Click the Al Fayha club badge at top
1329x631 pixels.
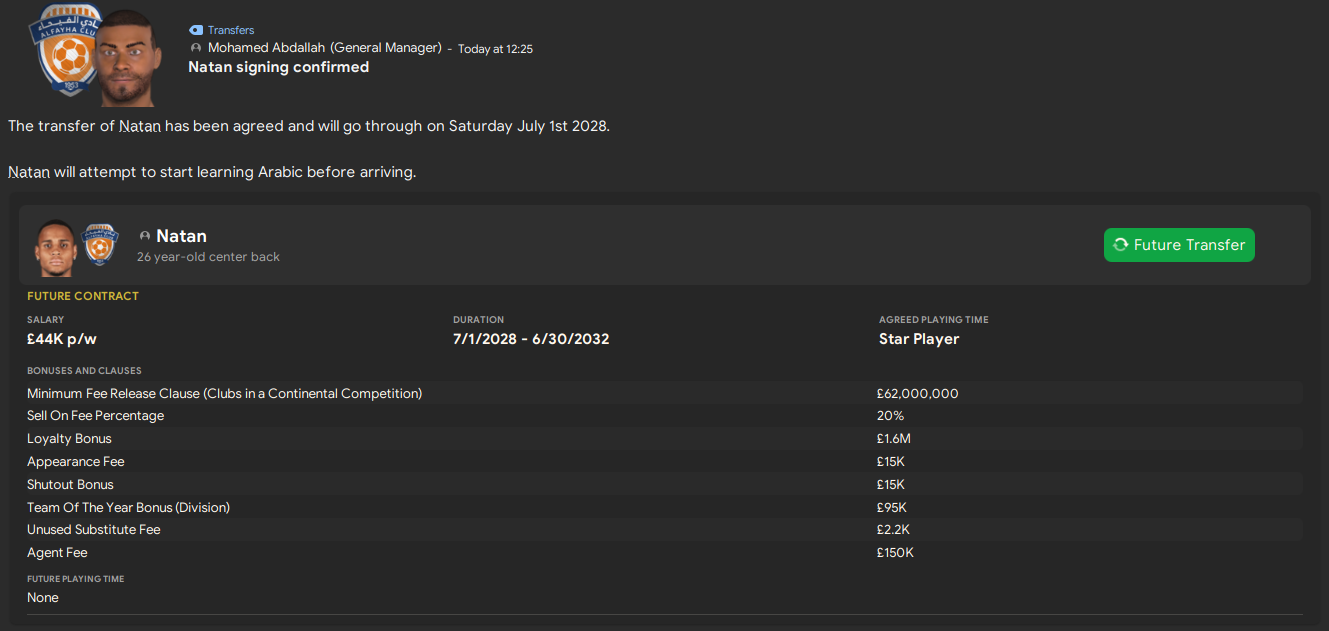[66, 52]
